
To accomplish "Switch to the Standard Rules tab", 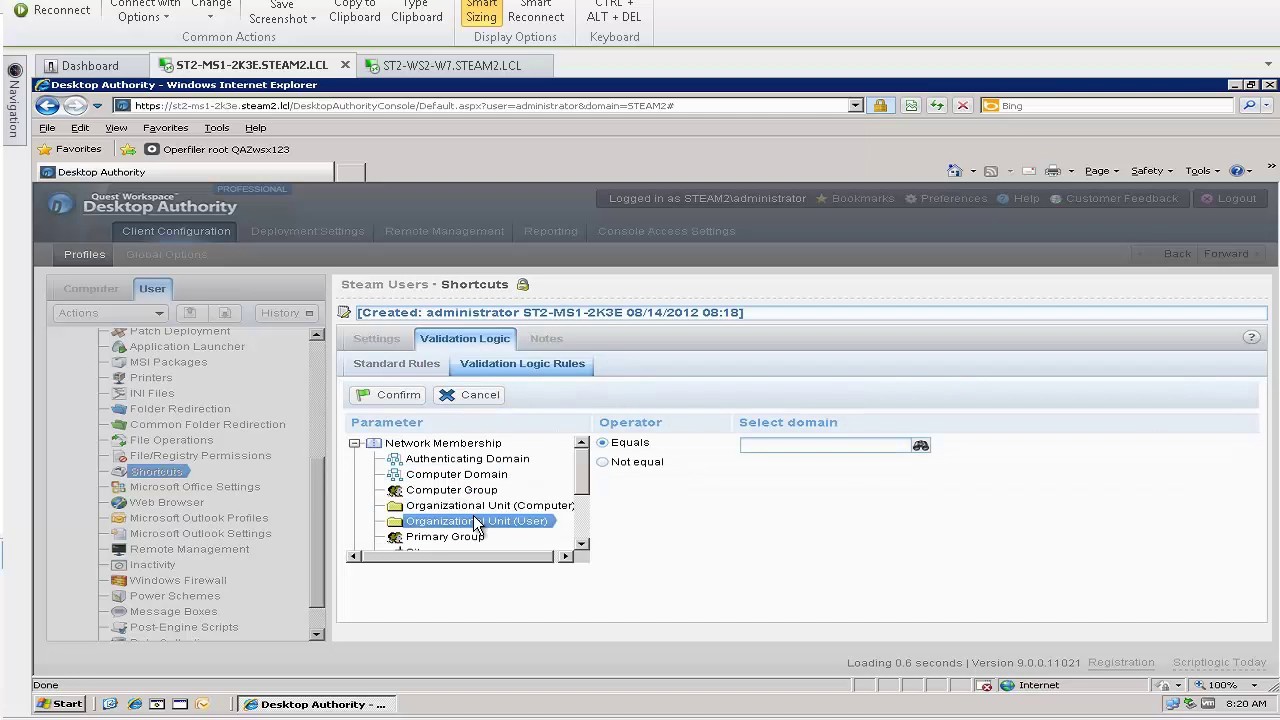I will (396, 364).
